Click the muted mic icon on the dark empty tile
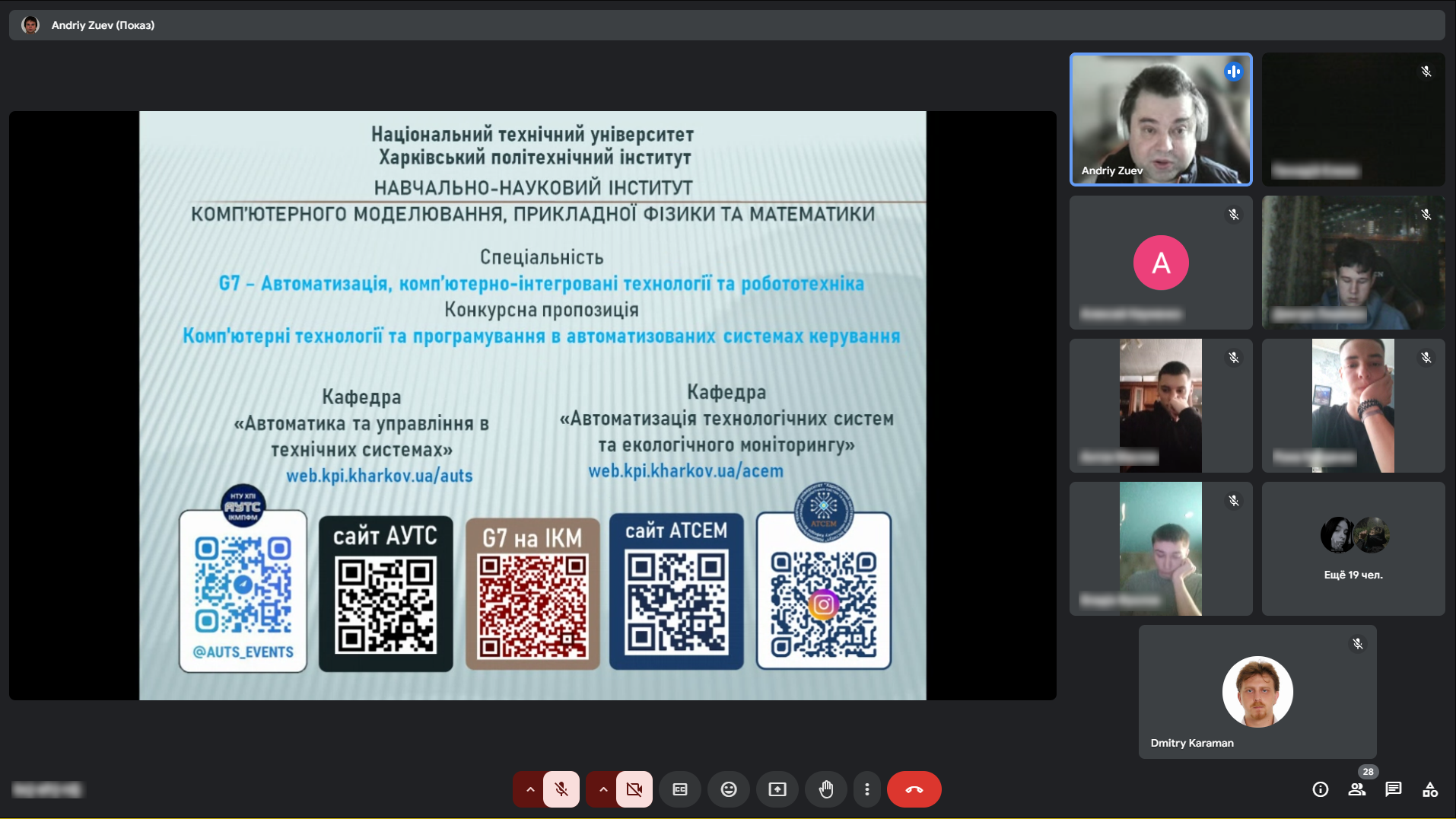1456x819 pixels. point(1426,72)
